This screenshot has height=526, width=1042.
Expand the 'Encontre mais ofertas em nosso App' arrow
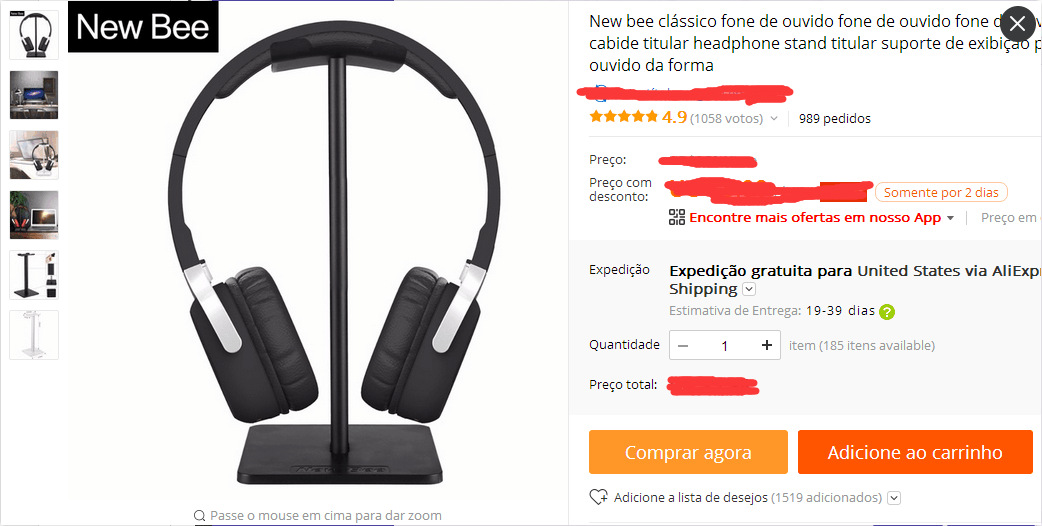click(950, 218)
